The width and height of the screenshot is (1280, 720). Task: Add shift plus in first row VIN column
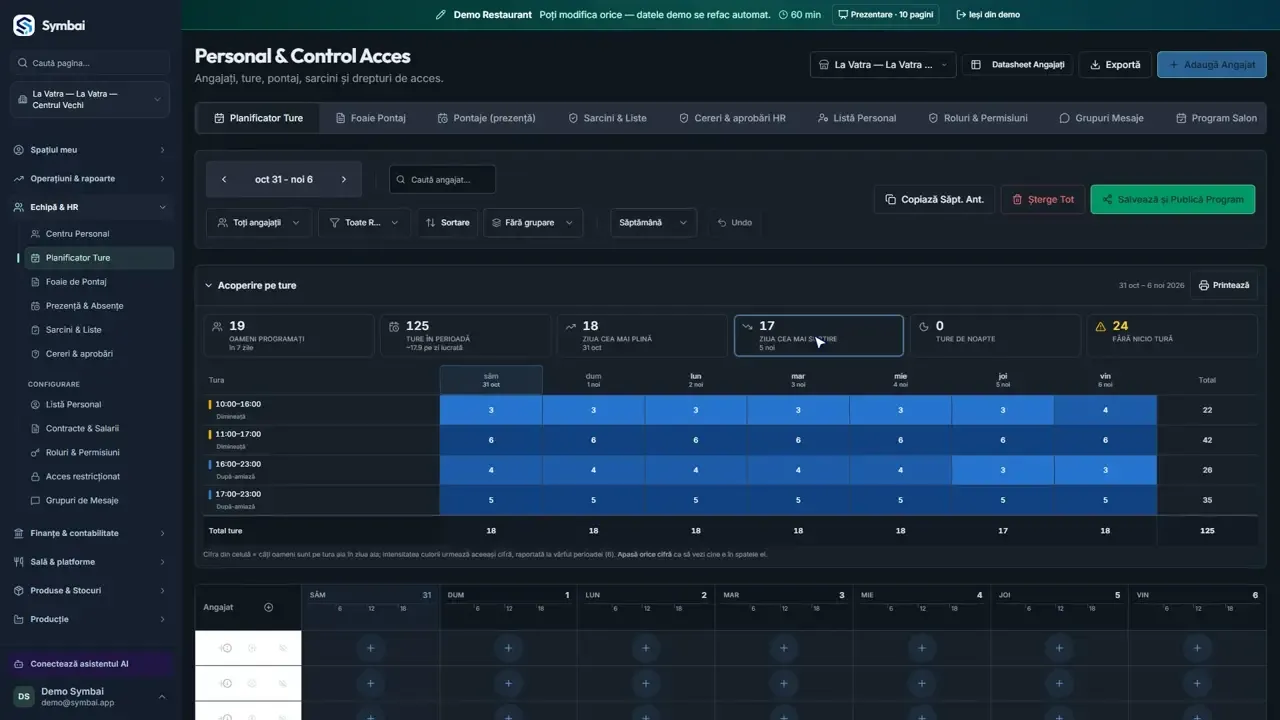pyautogui.click(x=1196, y=648)
